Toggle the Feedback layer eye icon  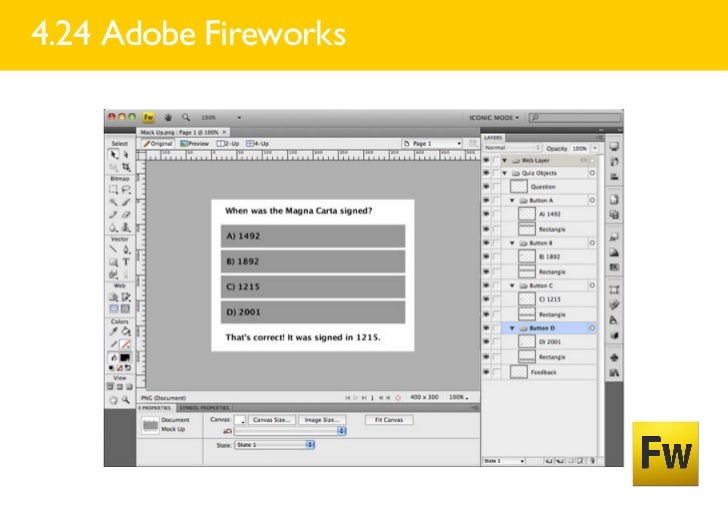[x=486, y=372]
